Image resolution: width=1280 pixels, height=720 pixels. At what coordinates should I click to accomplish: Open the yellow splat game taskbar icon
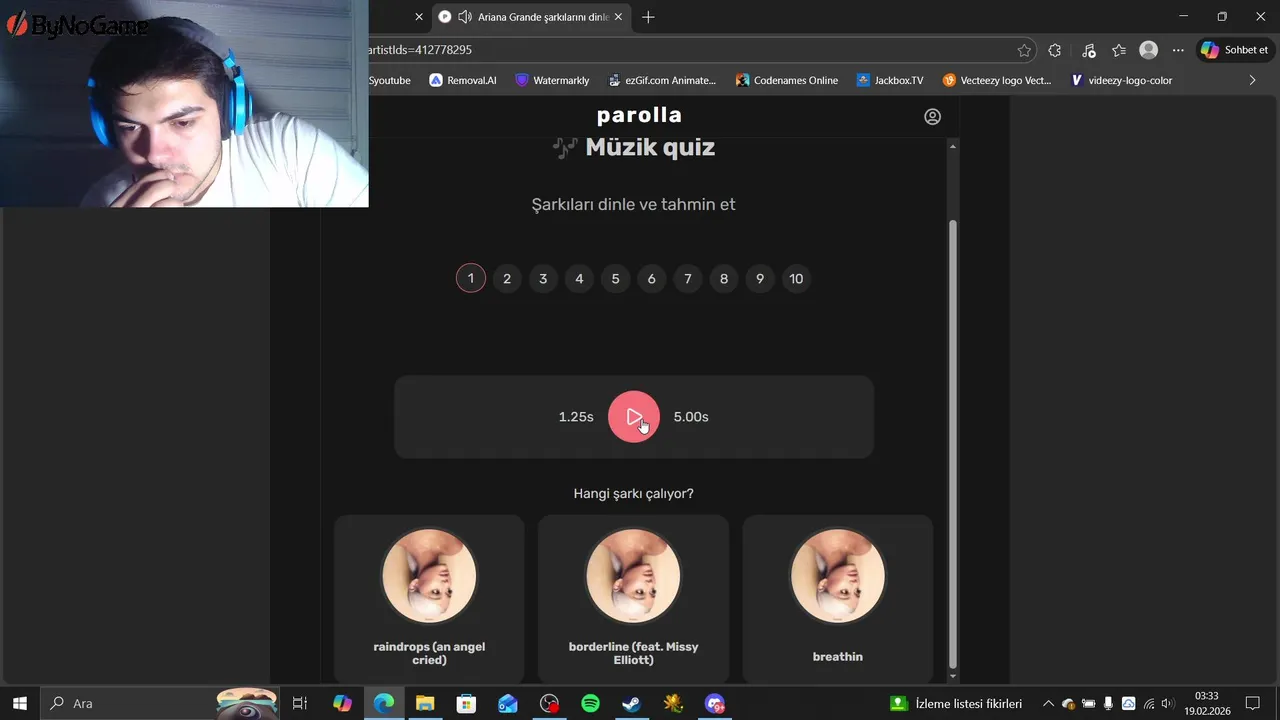click(x=673, y=703)
